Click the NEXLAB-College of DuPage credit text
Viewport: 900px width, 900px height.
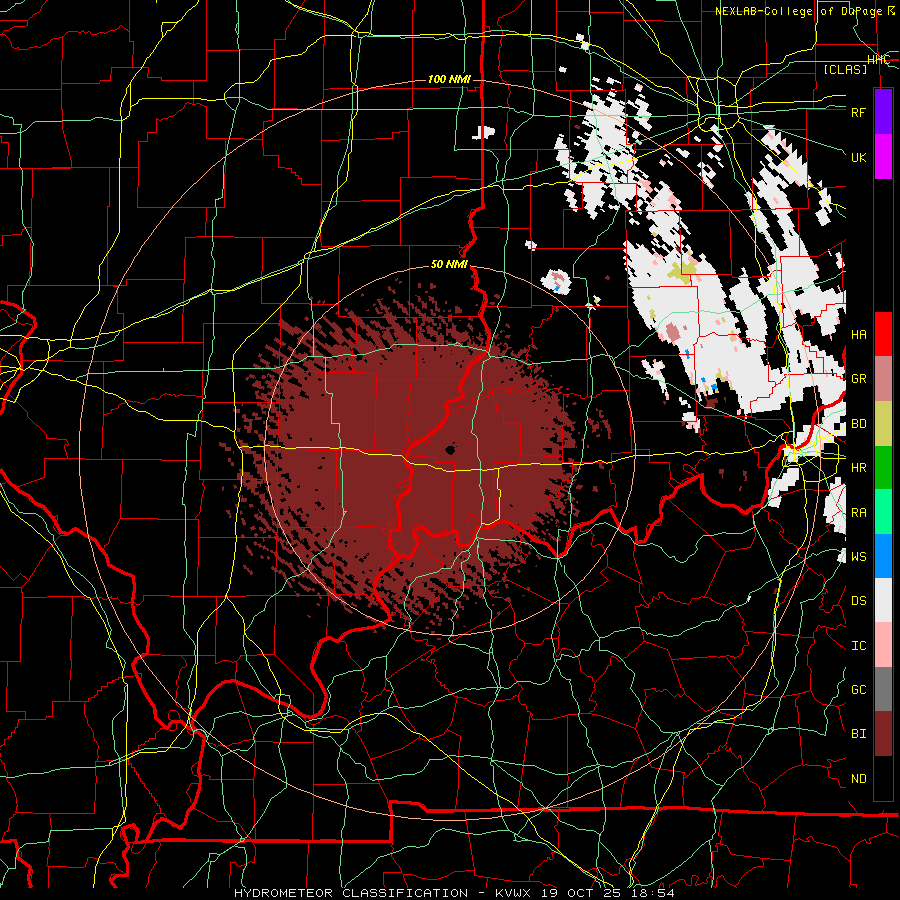(x=805, y=11)
